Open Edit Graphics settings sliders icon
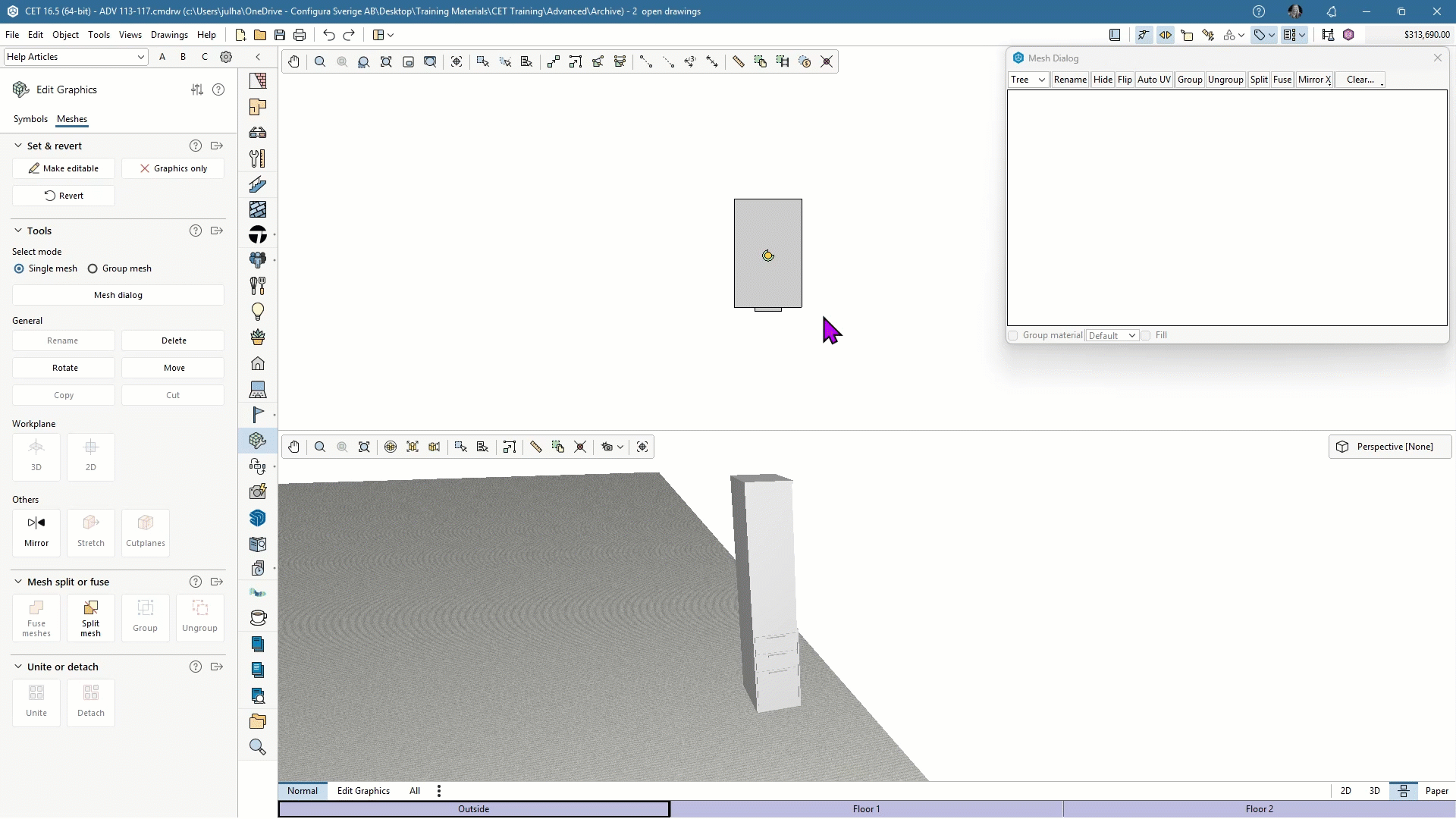The width and height of the screenshot is (1456, 819). (x=197, y=89)
